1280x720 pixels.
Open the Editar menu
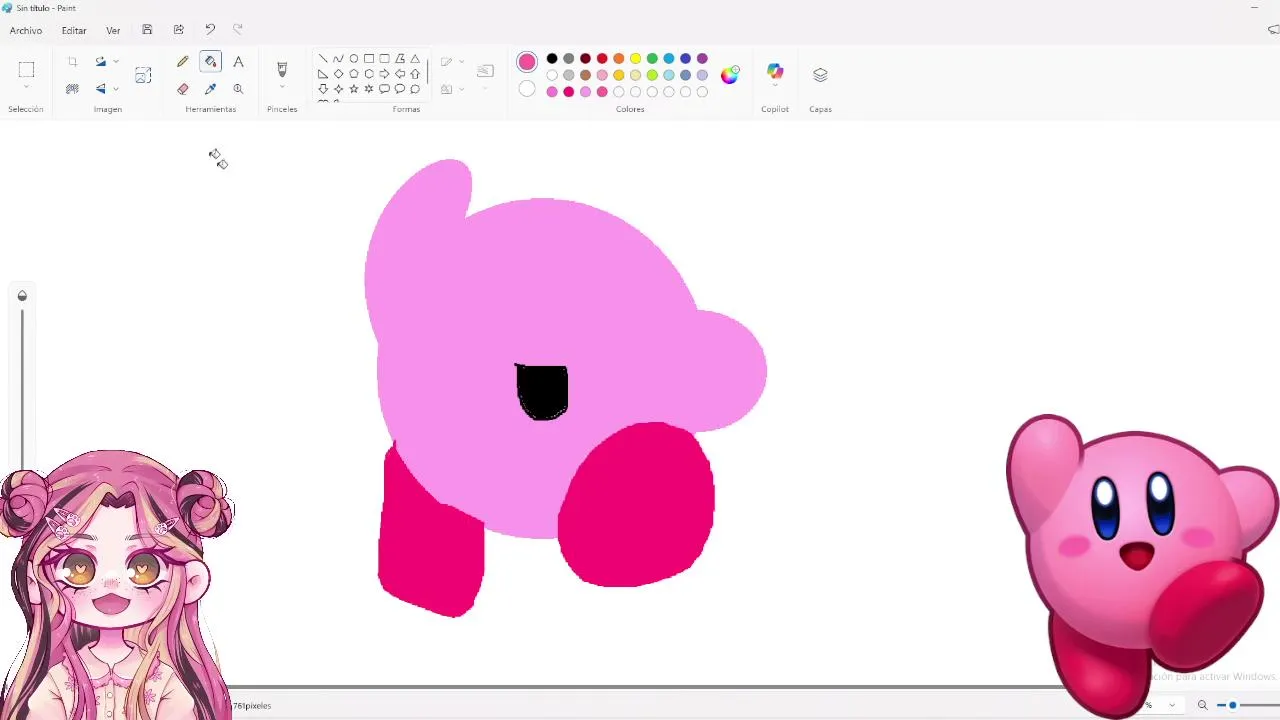point(74,31)
